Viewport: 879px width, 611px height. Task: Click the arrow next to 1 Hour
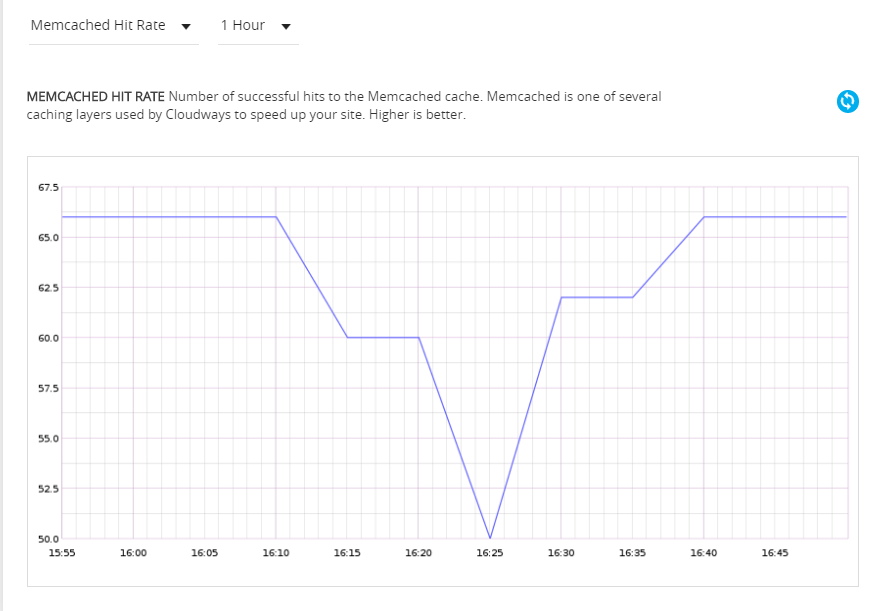286,27
